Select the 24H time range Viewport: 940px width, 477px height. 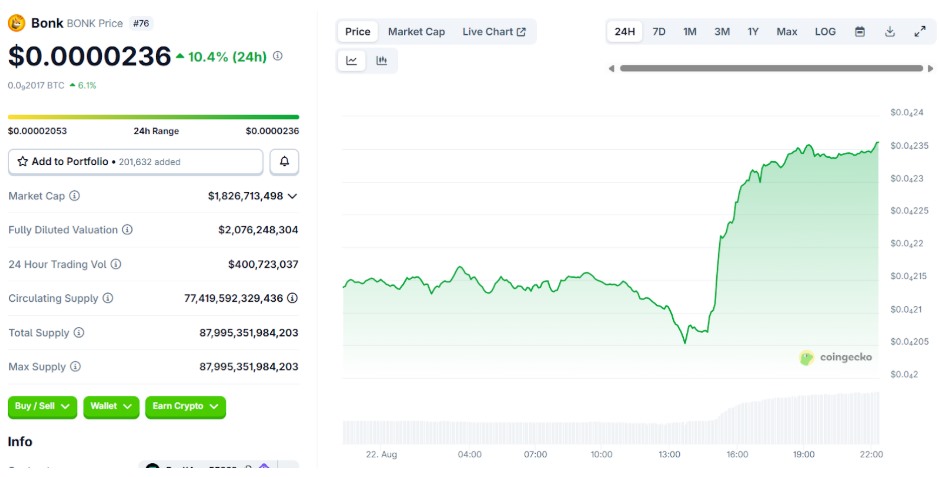pyautogui.click(x=625, y=32)
